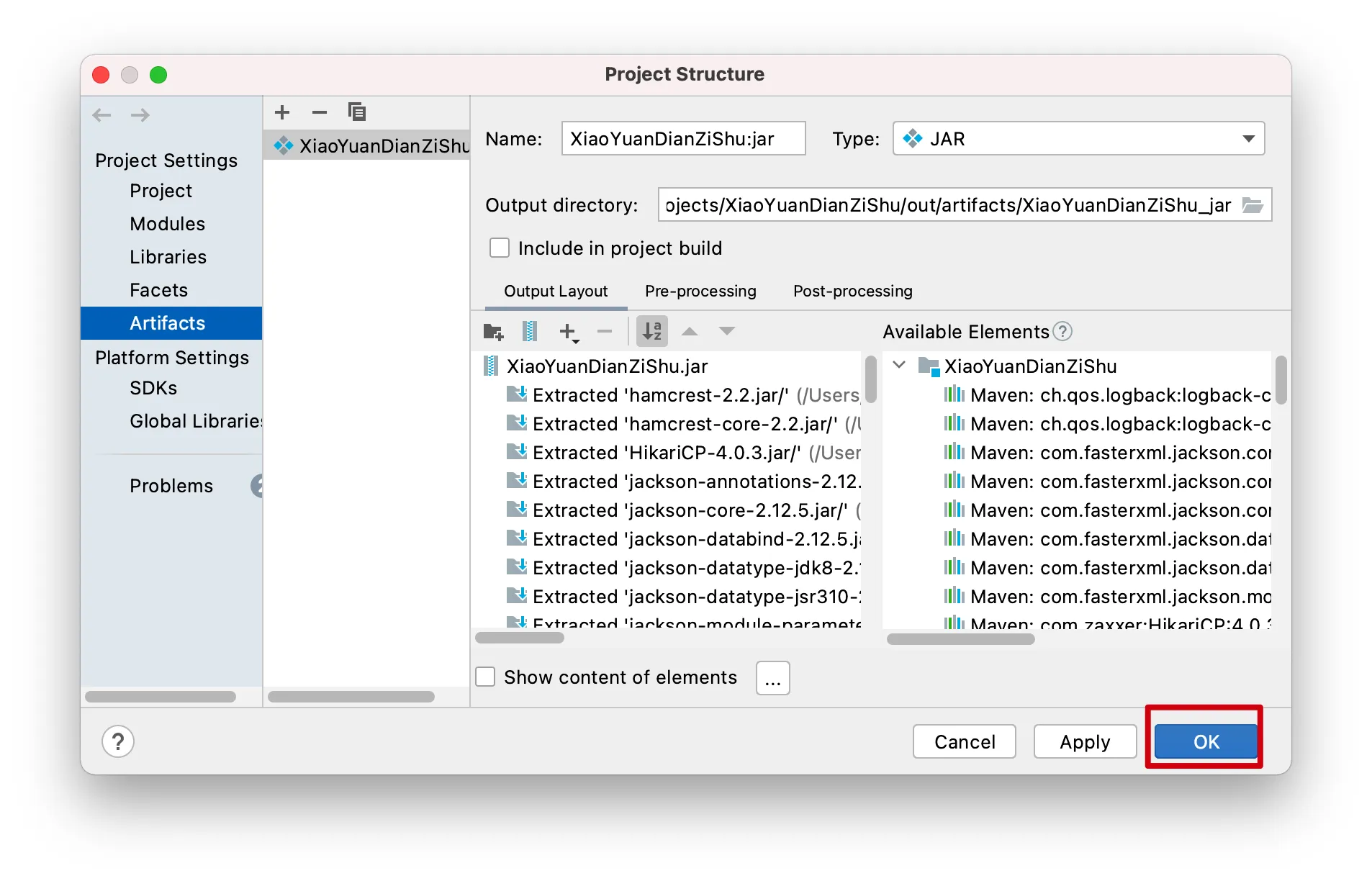This screenshot has width=1372, height=881.
Task: Close the Project Structure window
Action: (x=101, y=75)
